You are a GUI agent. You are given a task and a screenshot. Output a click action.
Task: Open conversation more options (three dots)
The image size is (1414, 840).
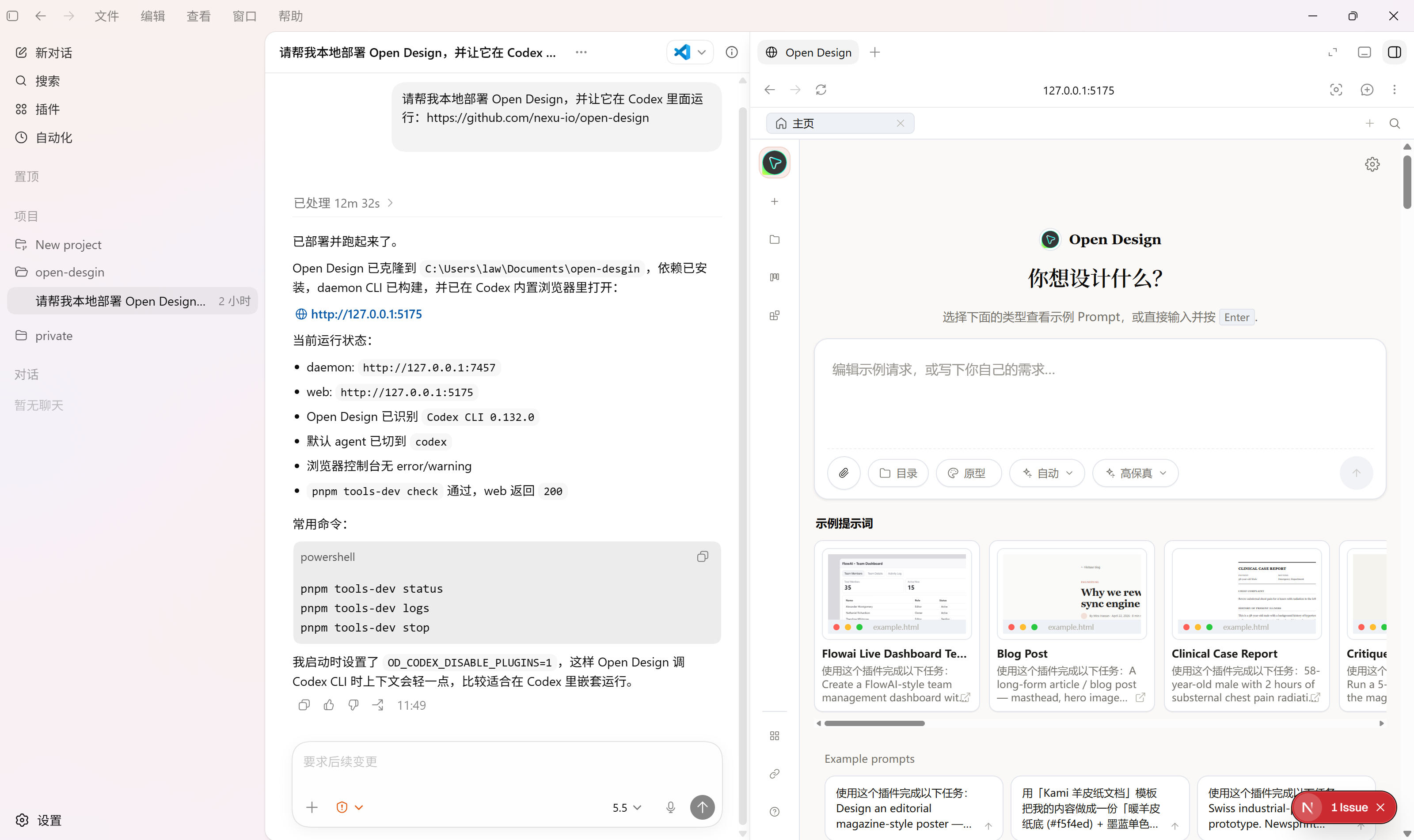[581, 52]
